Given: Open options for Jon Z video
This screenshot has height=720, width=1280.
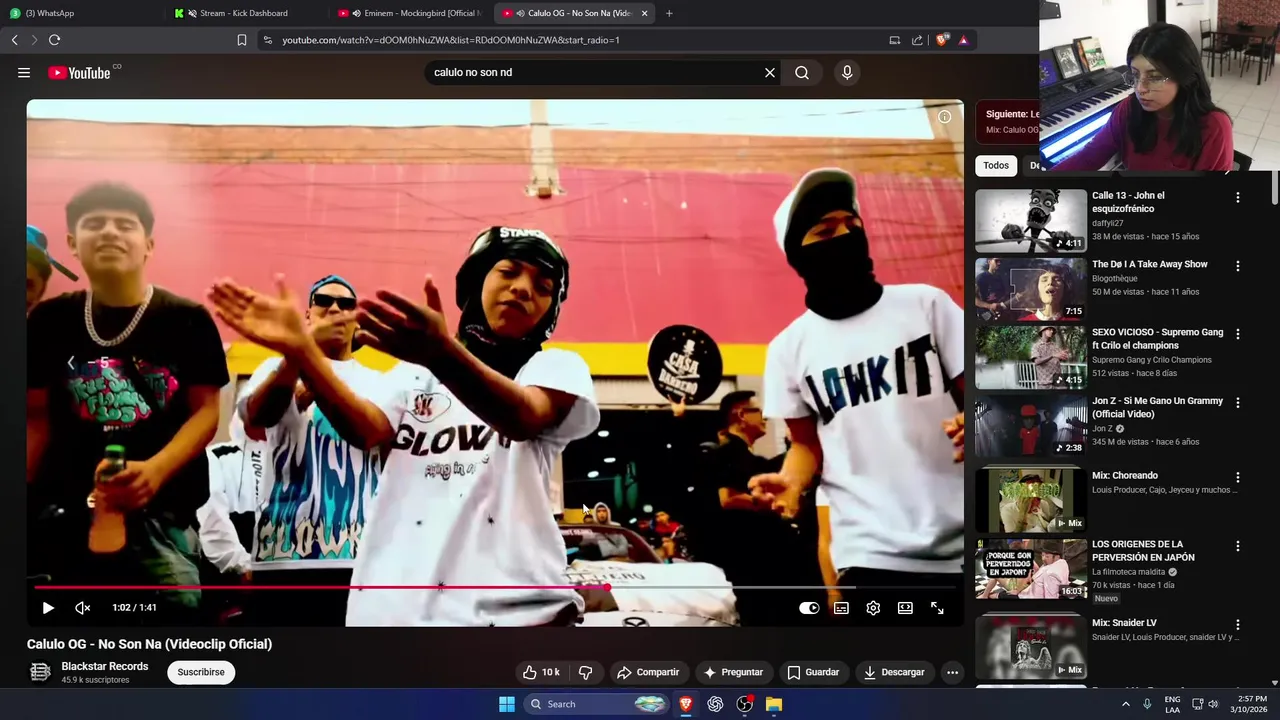Looking at the screenshot, I should click(1238, 402).
